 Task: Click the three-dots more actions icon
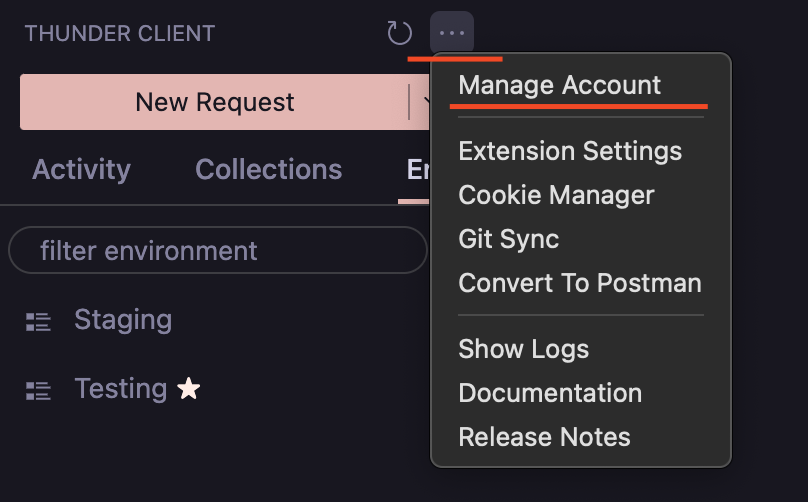(452, 33)
